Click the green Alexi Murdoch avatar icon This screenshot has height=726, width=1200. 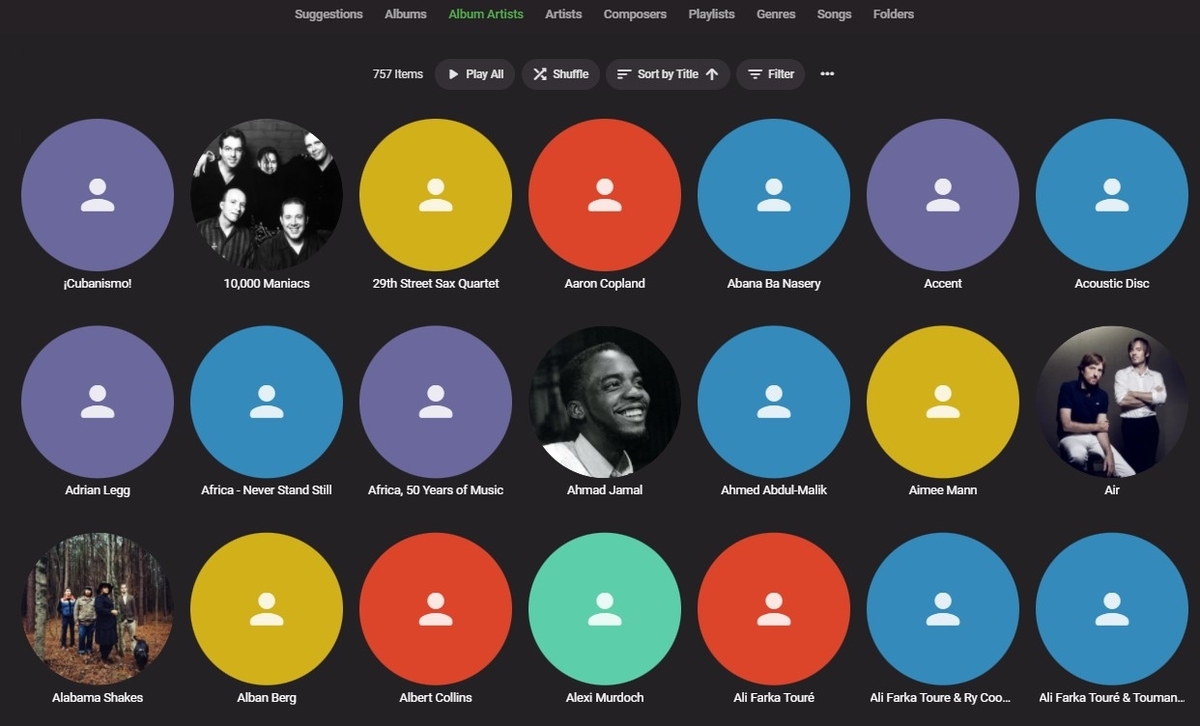pos(605,609)
